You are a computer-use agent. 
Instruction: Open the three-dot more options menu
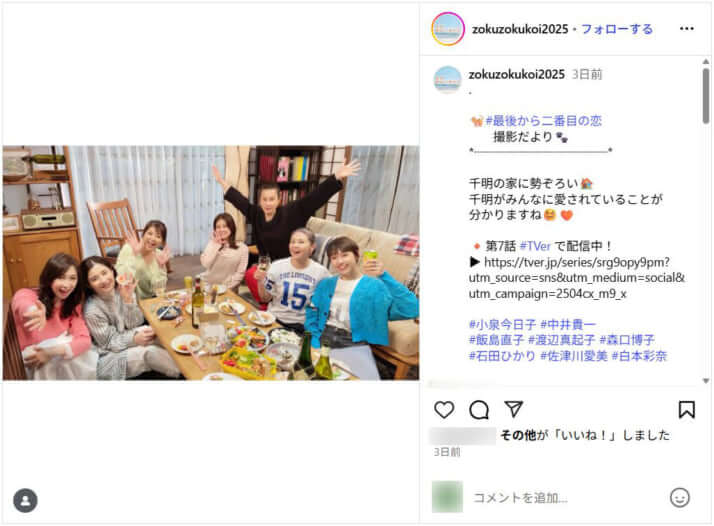[x=687, y=29]
